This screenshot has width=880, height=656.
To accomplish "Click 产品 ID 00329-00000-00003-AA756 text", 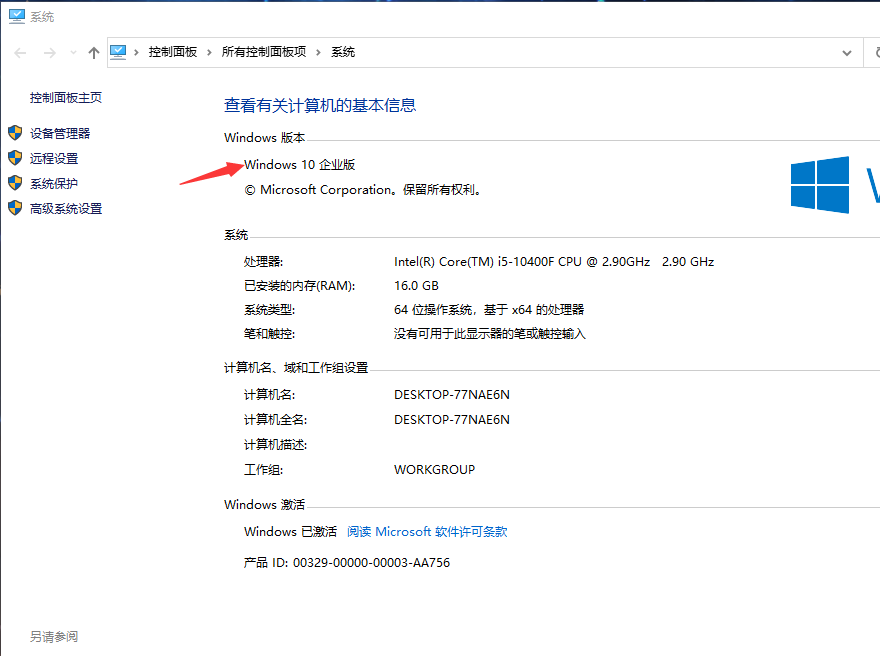I will click(x=347, y=562).
